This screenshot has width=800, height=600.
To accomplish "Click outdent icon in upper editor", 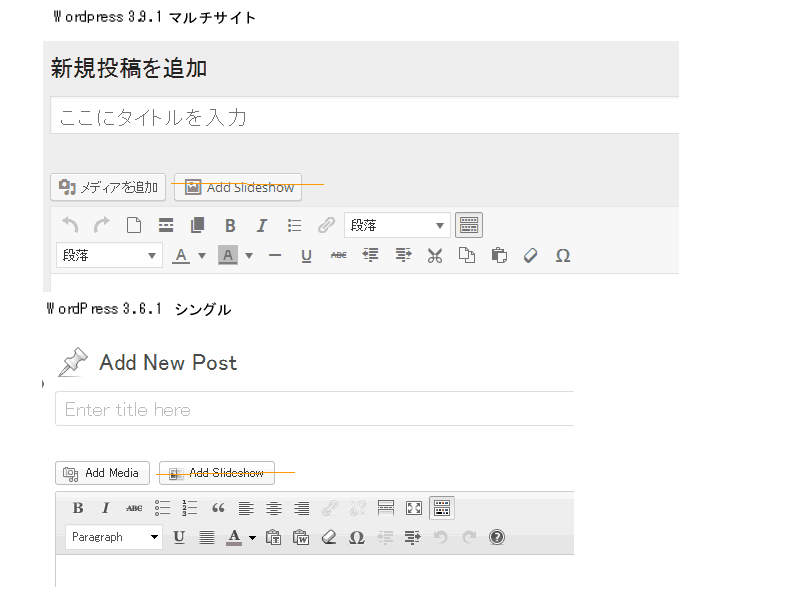I will (x=371, y=255).
